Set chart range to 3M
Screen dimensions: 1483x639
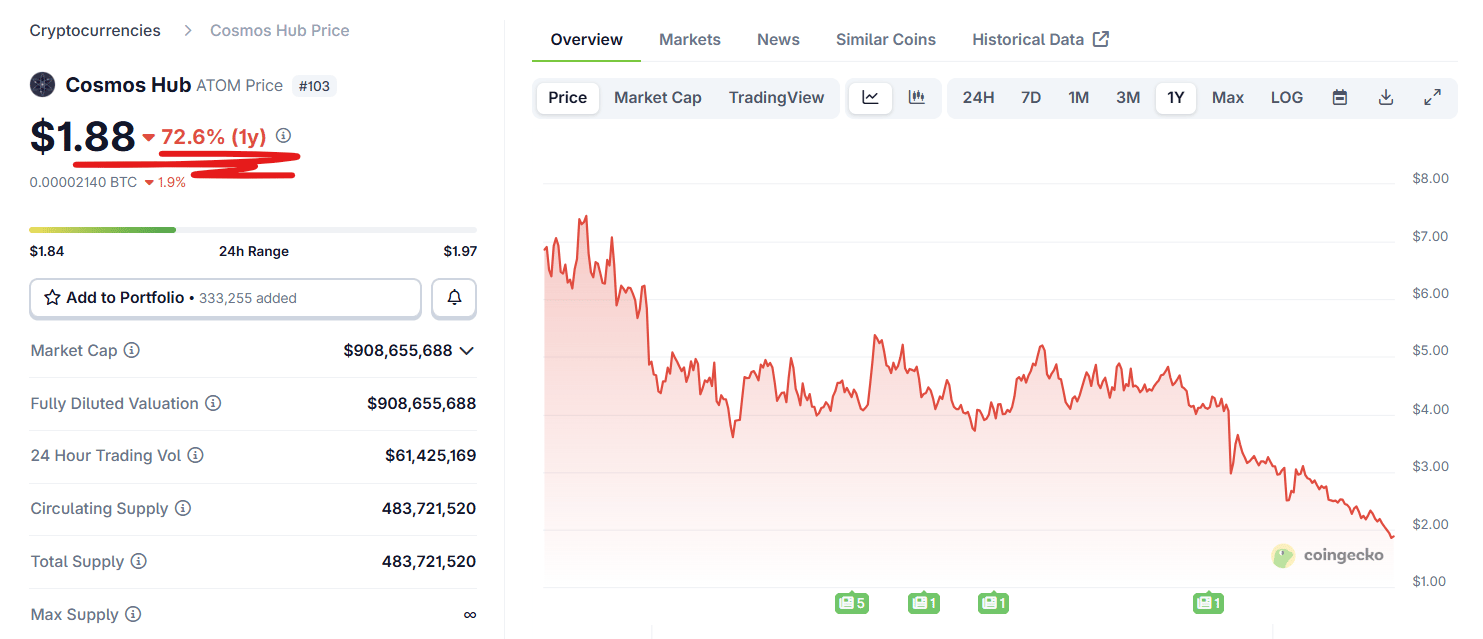[x=1128, y=98]
